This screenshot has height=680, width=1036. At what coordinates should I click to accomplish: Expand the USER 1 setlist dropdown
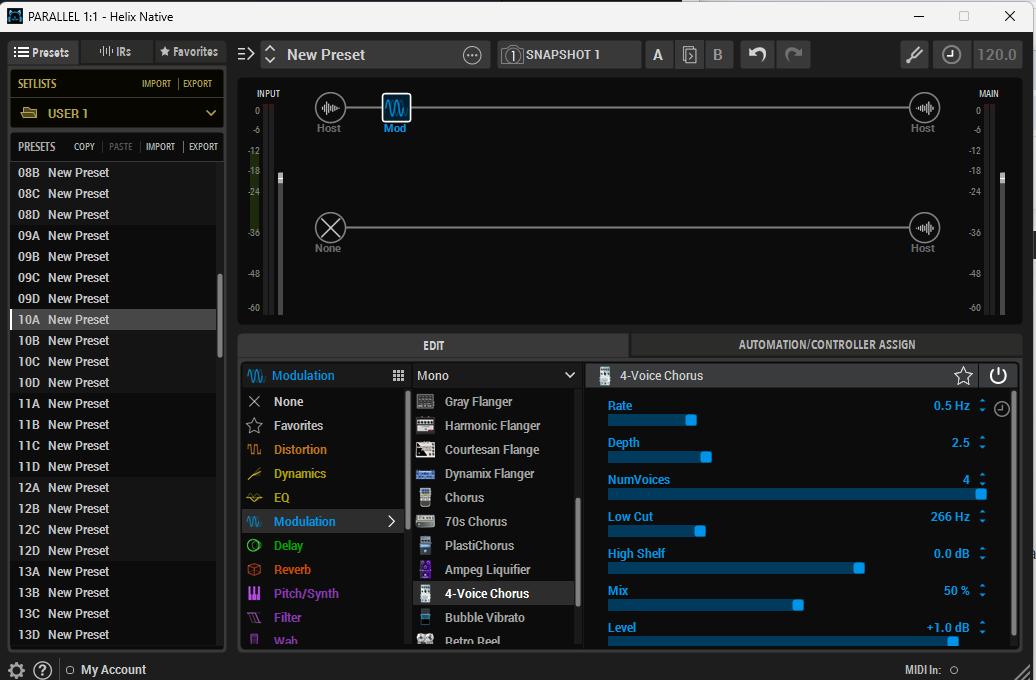point(210,113)
